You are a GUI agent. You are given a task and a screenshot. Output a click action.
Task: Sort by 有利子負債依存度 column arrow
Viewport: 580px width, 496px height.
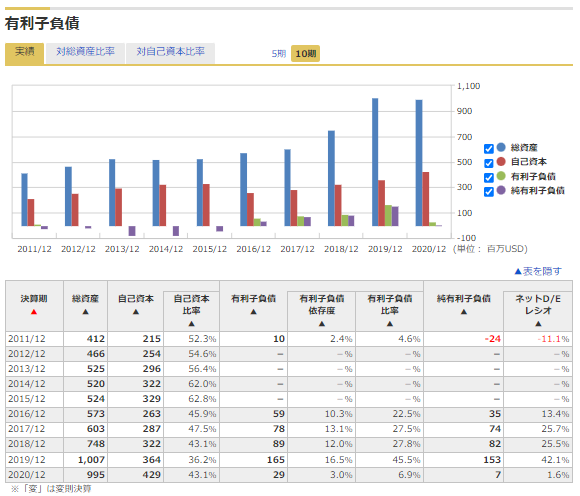coord(322,324)
